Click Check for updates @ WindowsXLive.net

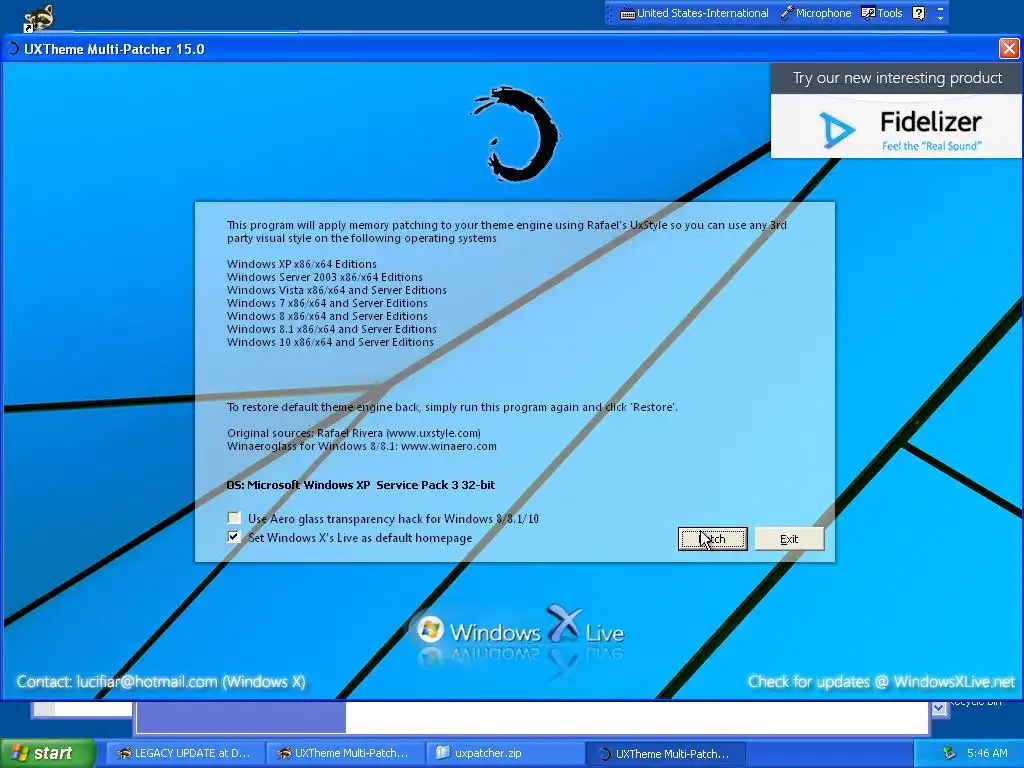pos(882,681)
